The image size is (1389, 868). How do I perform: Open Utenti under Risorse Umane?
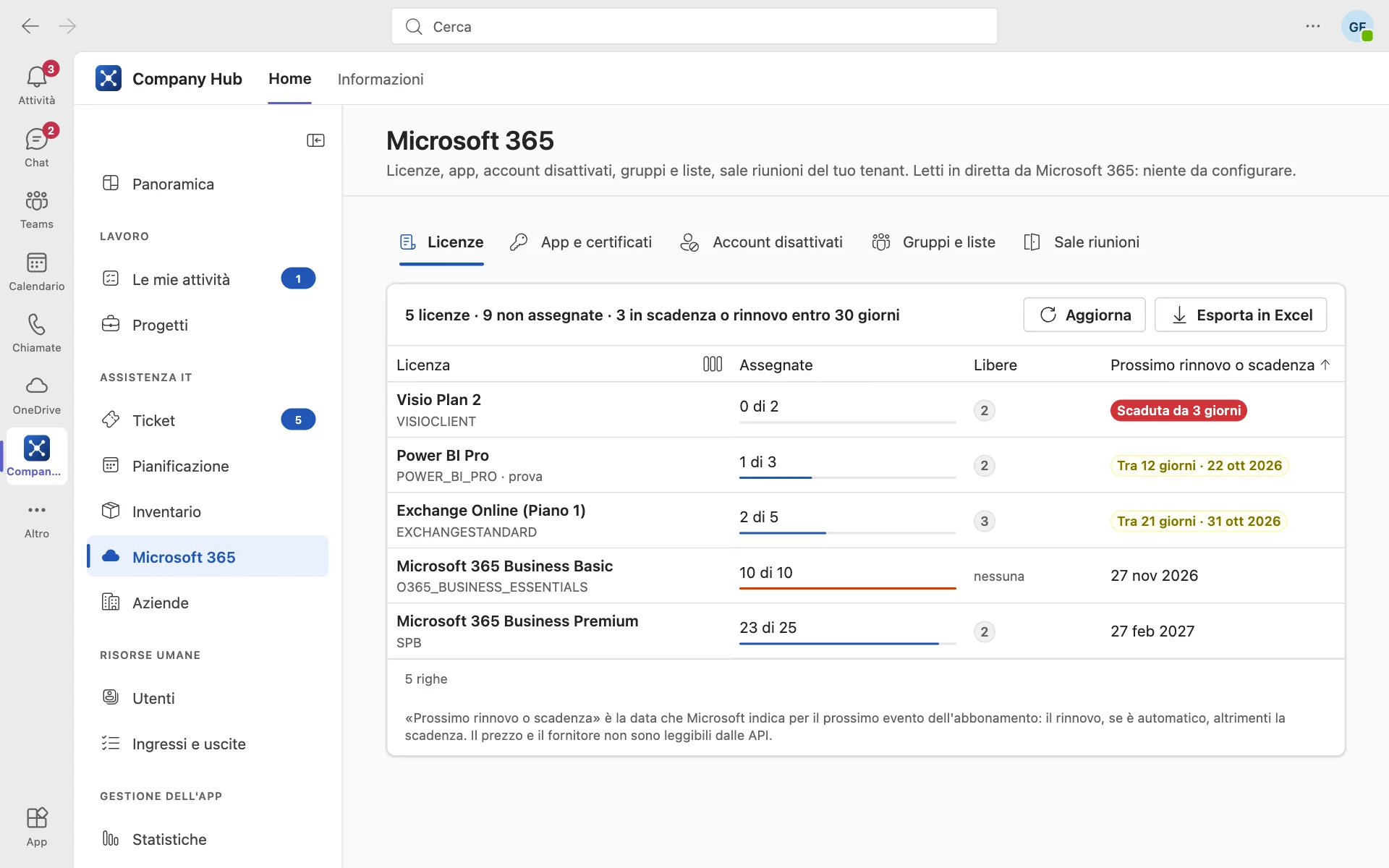208,698
